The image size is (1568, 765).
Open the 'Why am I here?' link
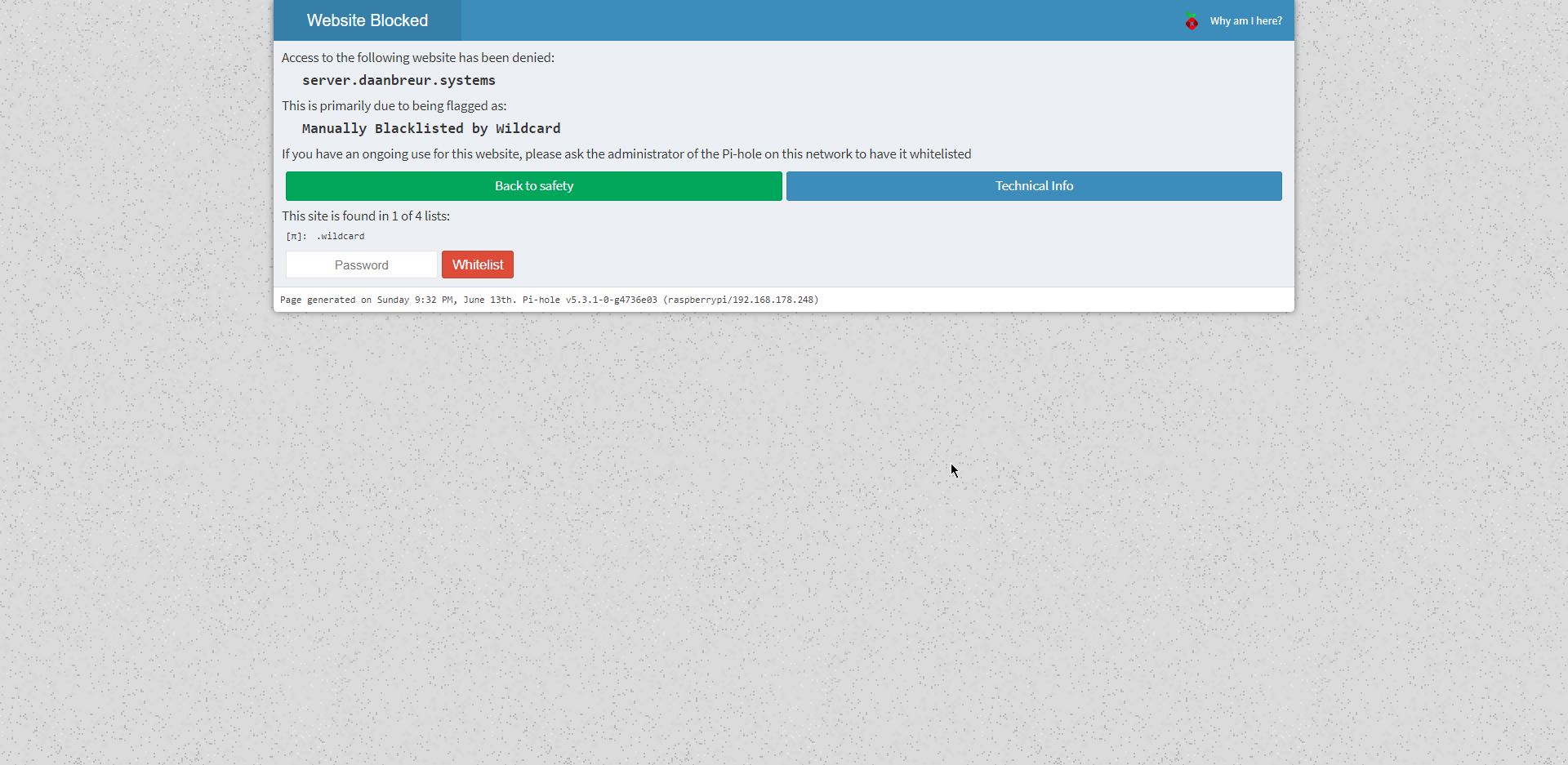[x=1245, y=20]
